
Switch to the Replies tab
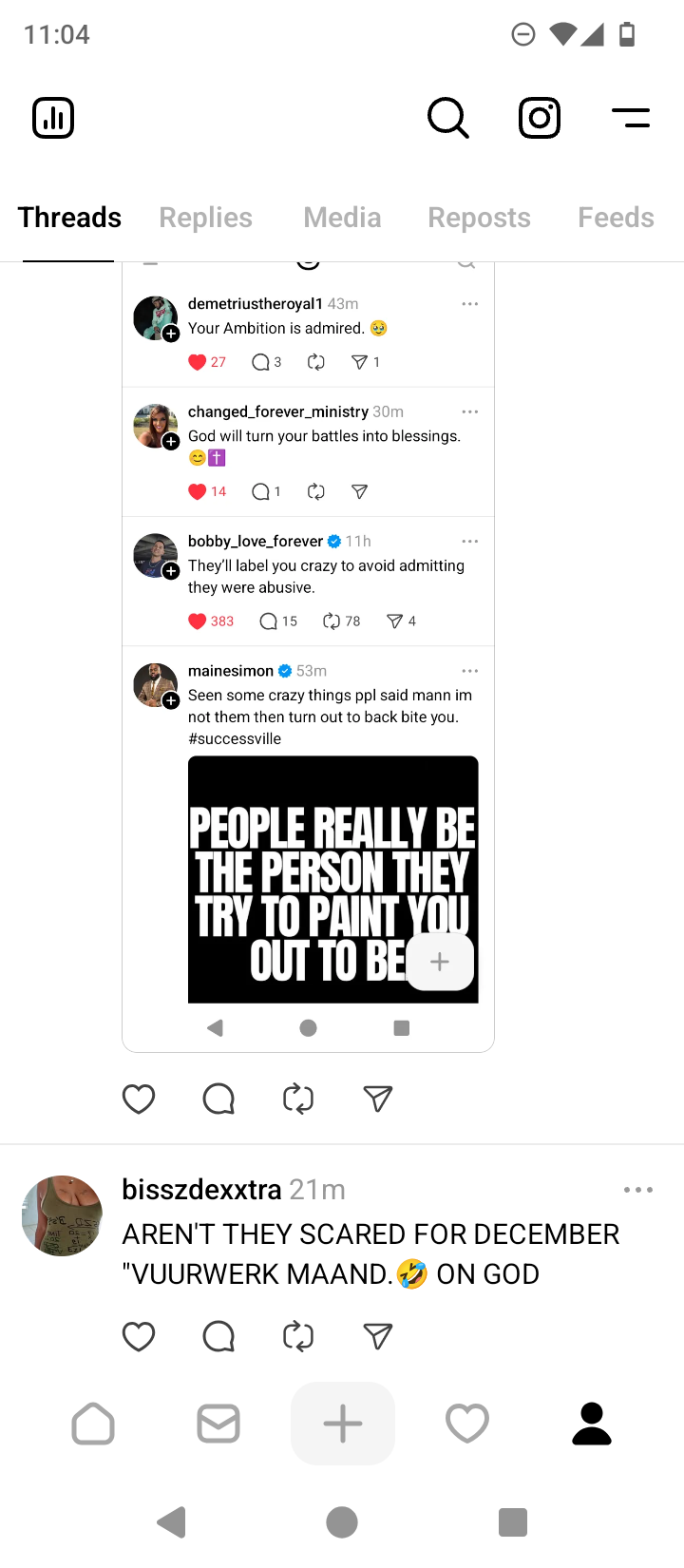tap(205, 218)
